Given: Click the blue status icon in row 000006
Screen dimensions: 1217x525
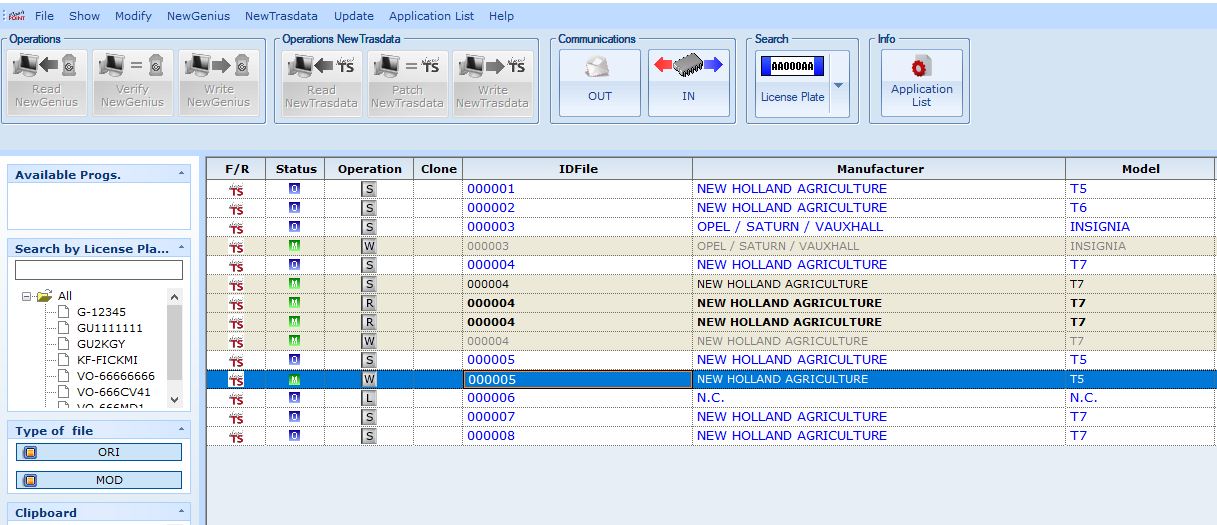Looking at the screenshot, I should 294,397.
